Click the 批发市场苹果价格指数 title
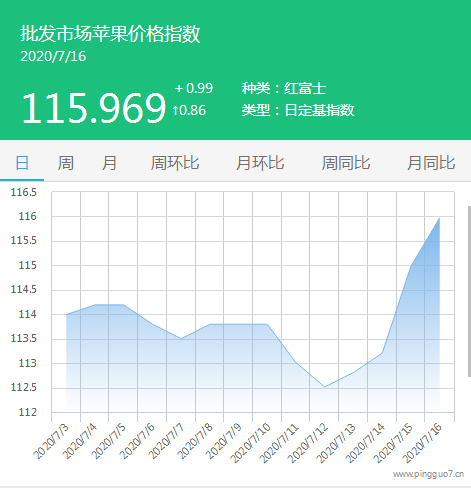The image size is (471, 488). click(110, 34)
